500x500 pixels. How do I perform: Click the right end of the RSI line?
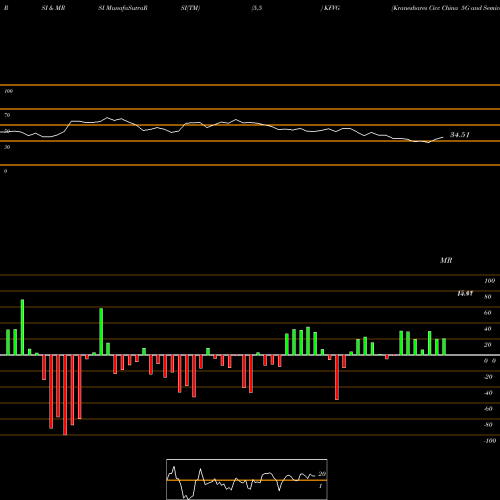point(443,137)
